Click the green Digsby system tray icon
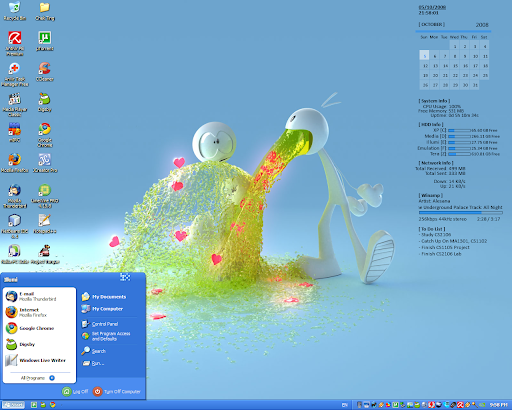 pos(417,405)
